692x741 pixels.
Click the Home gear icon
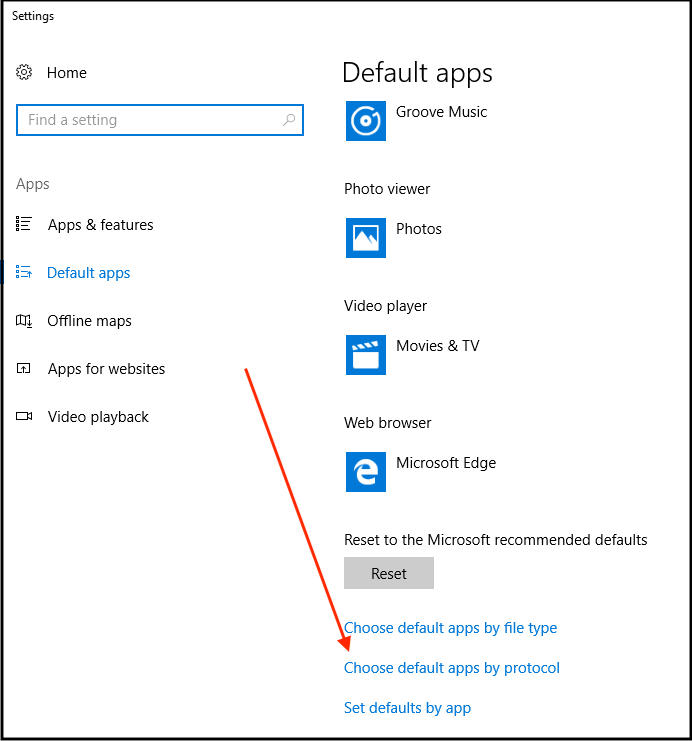(24, 72)
